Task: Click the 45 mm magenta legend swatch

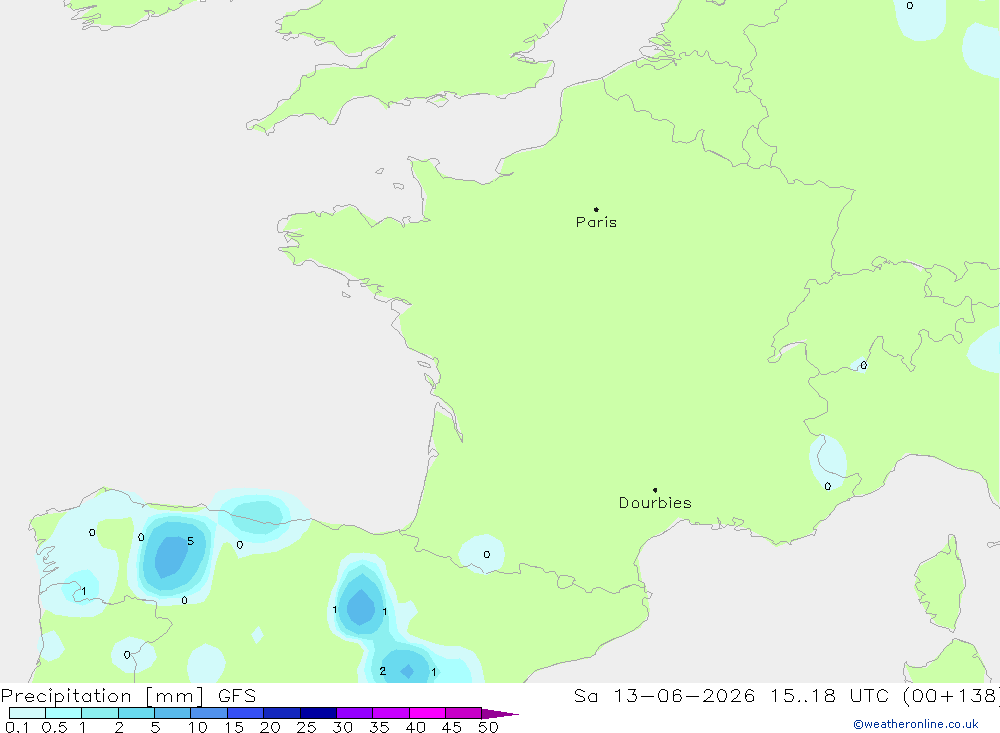Action: tap(464, 713)
